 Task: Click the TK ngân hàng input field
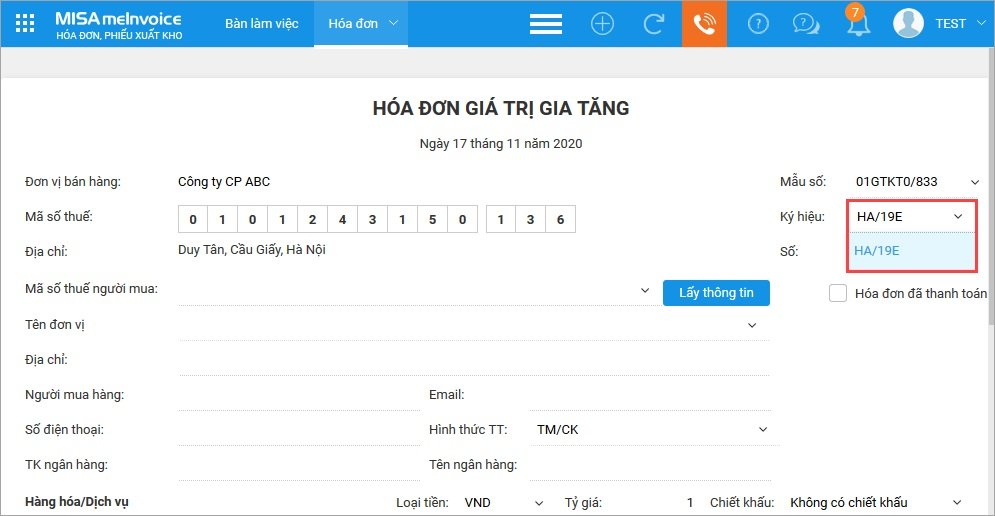pos(299,465)
